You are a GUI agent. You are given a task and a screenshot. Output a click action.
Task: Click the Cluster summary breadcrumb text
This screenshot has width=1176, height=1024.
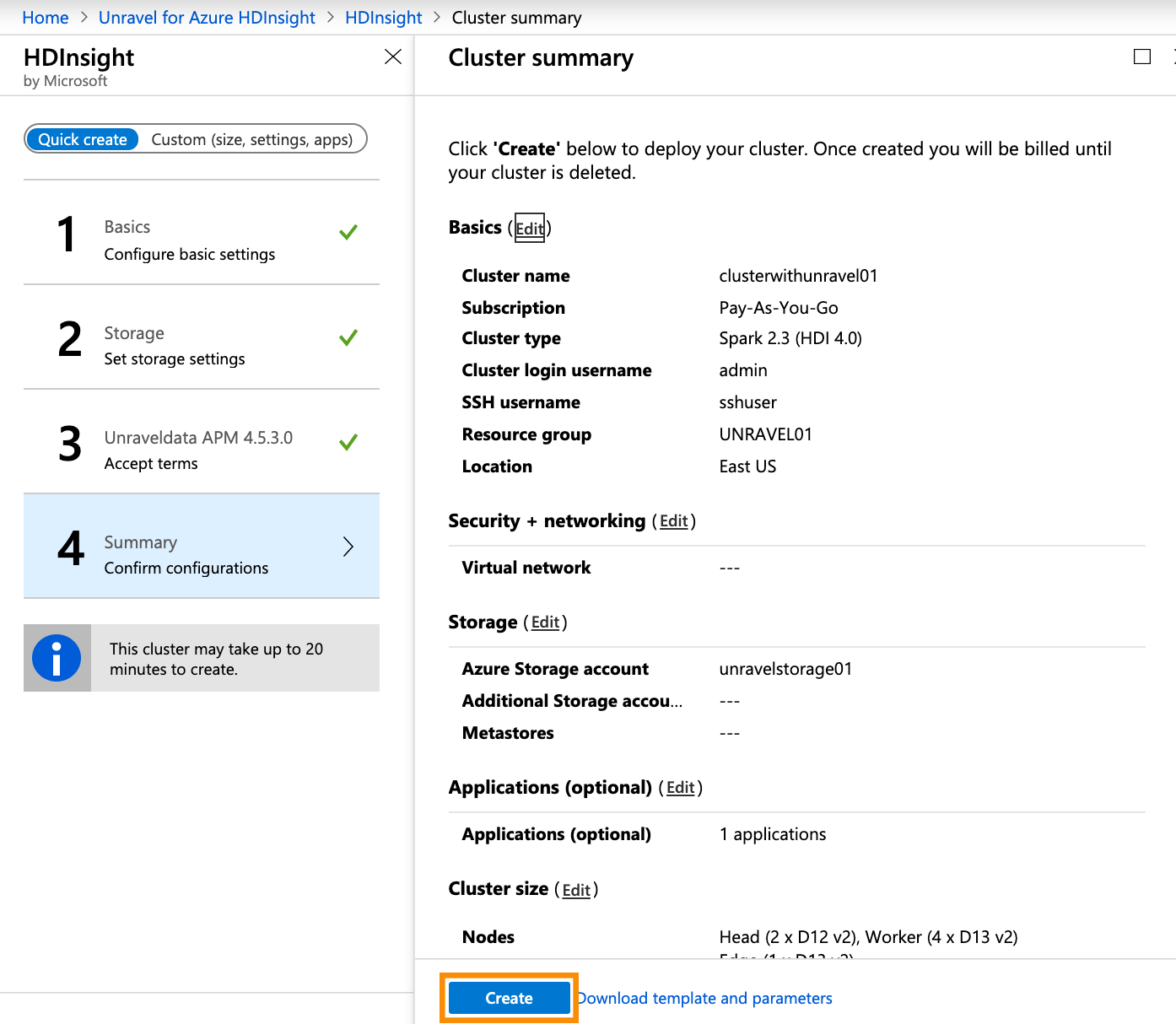pos(517,18)
